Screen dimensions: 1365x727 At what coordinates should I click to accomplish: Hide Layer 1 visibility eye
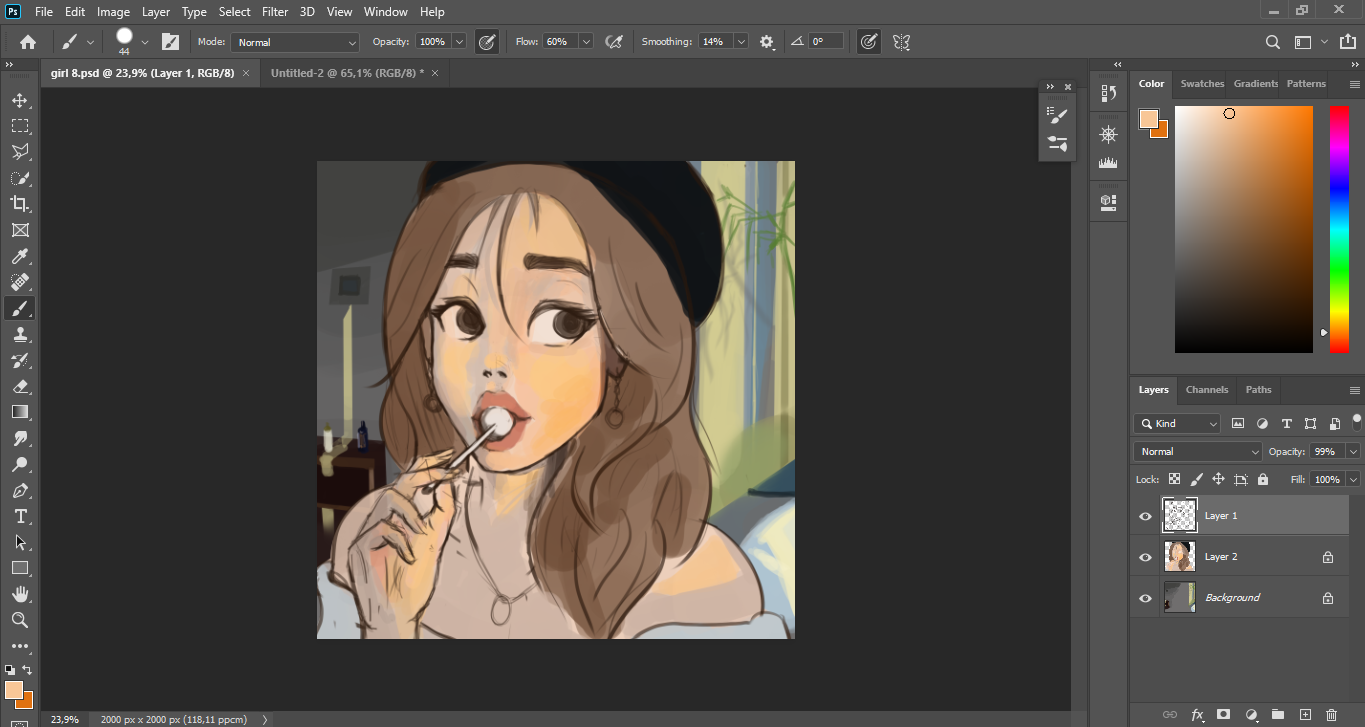point(1146,516)
